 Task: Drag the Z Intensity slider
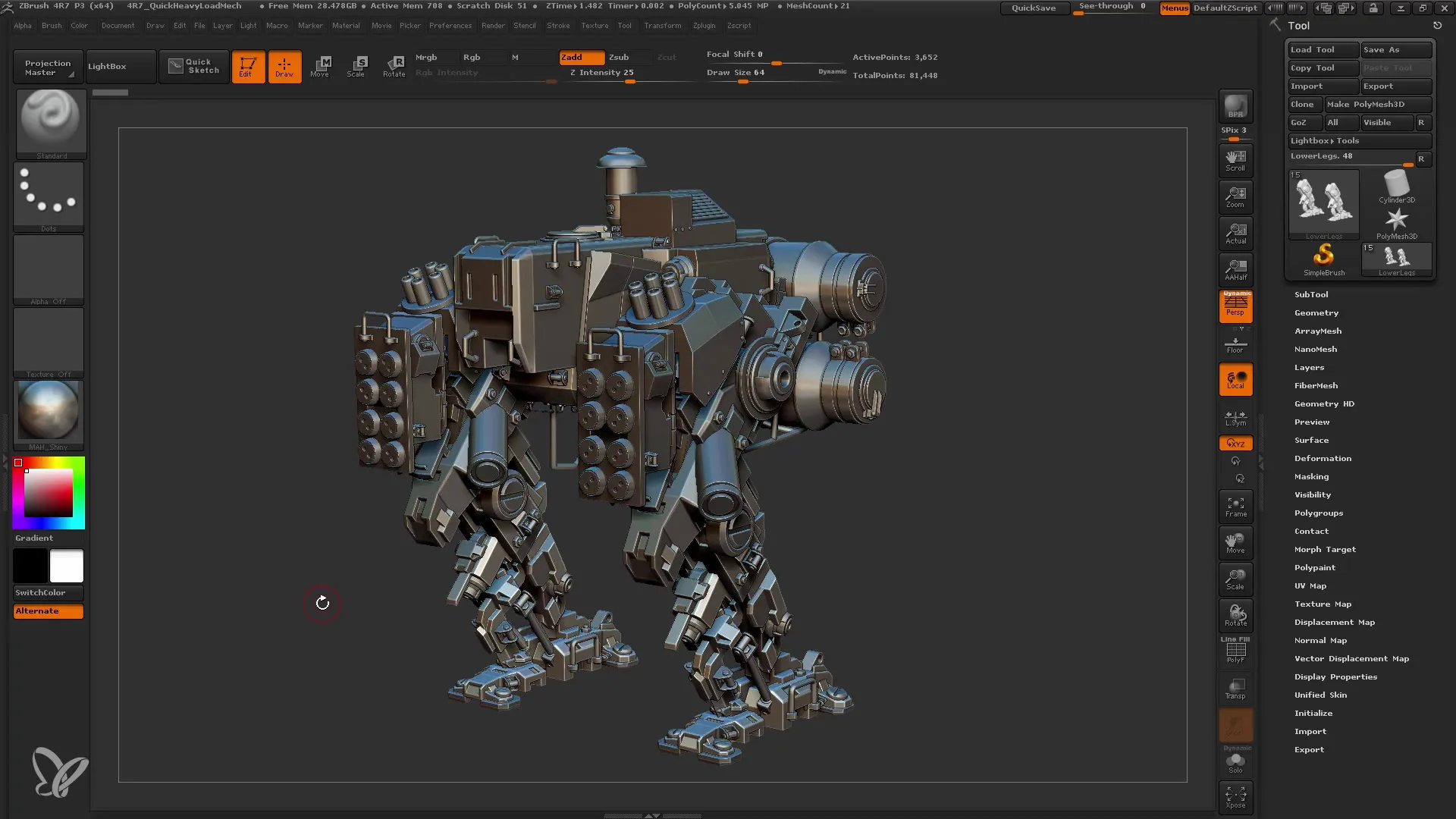tap(630, 82)
